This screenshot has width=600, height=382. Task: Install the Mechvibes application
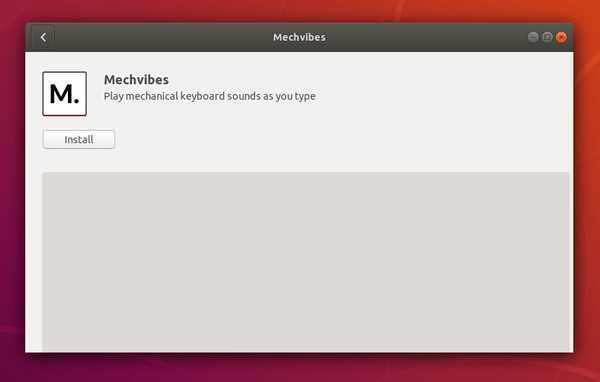79,139
